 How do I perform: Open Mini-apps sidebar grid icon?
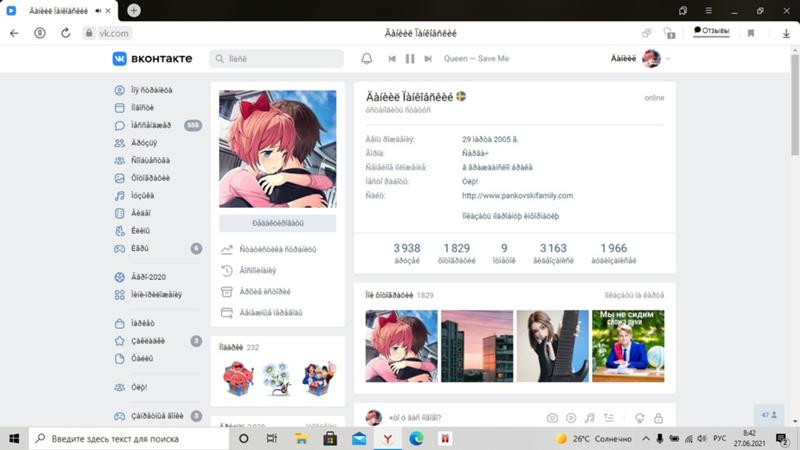point(119,294)
